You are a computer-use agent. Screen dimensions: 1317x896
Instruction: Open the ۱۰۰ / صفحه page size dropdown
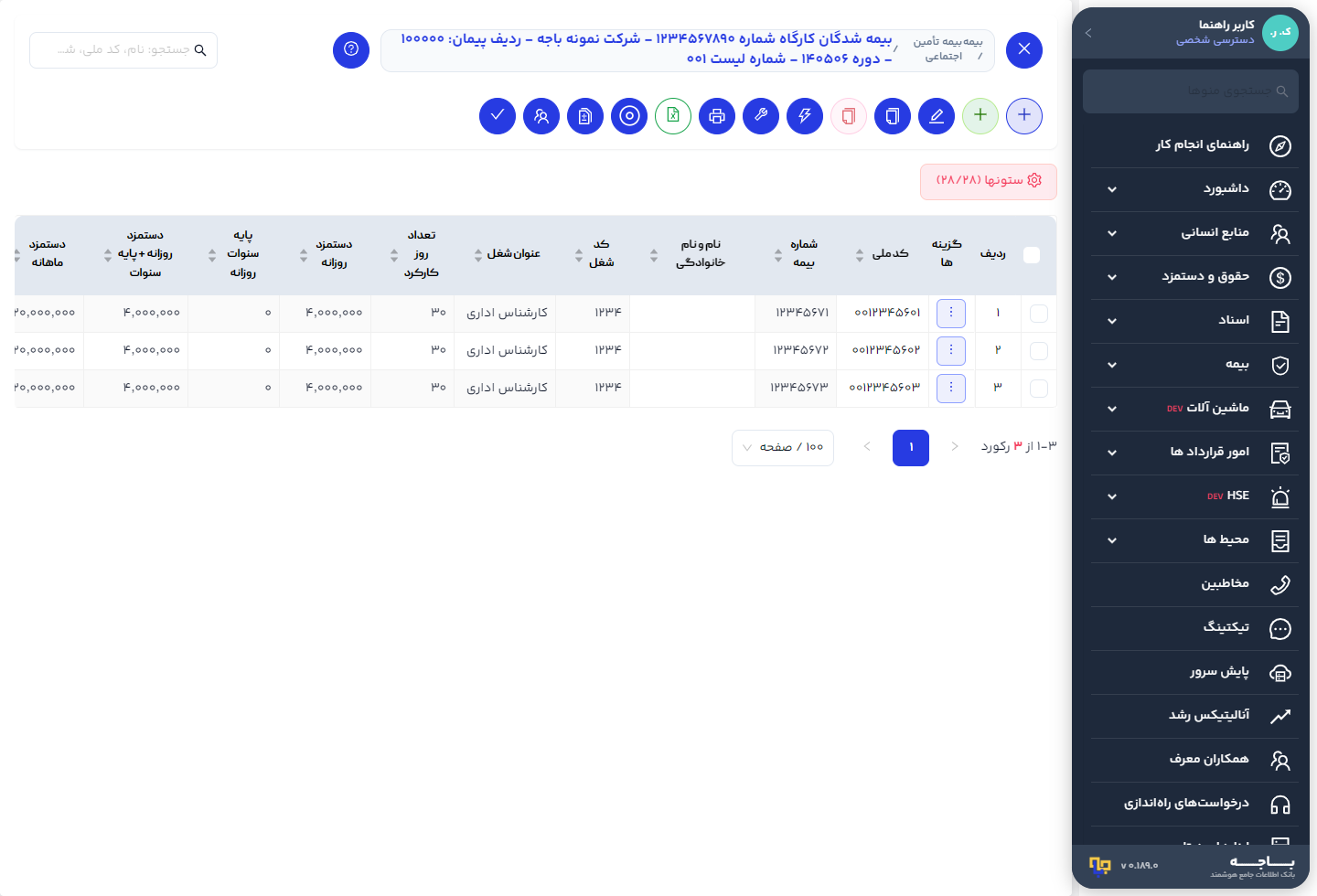[x=783, y=448]
